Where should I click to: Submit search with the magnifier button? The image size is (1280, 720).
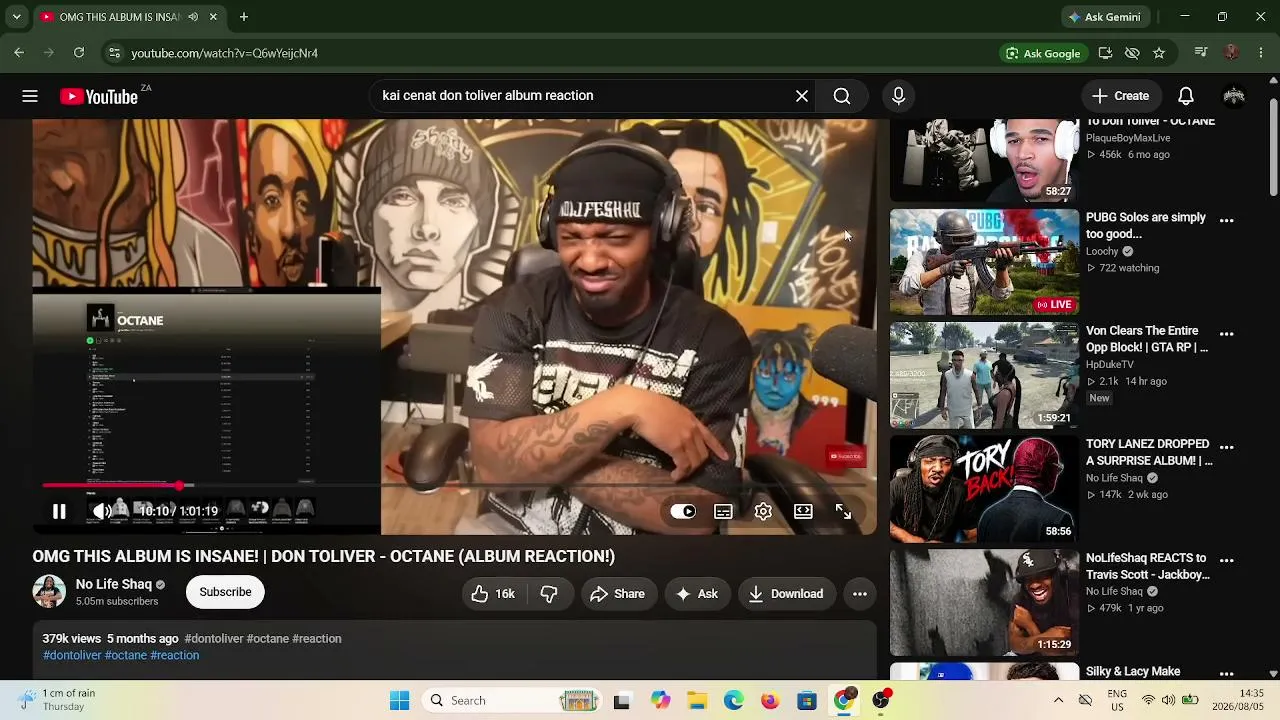[x=842, y=96]
